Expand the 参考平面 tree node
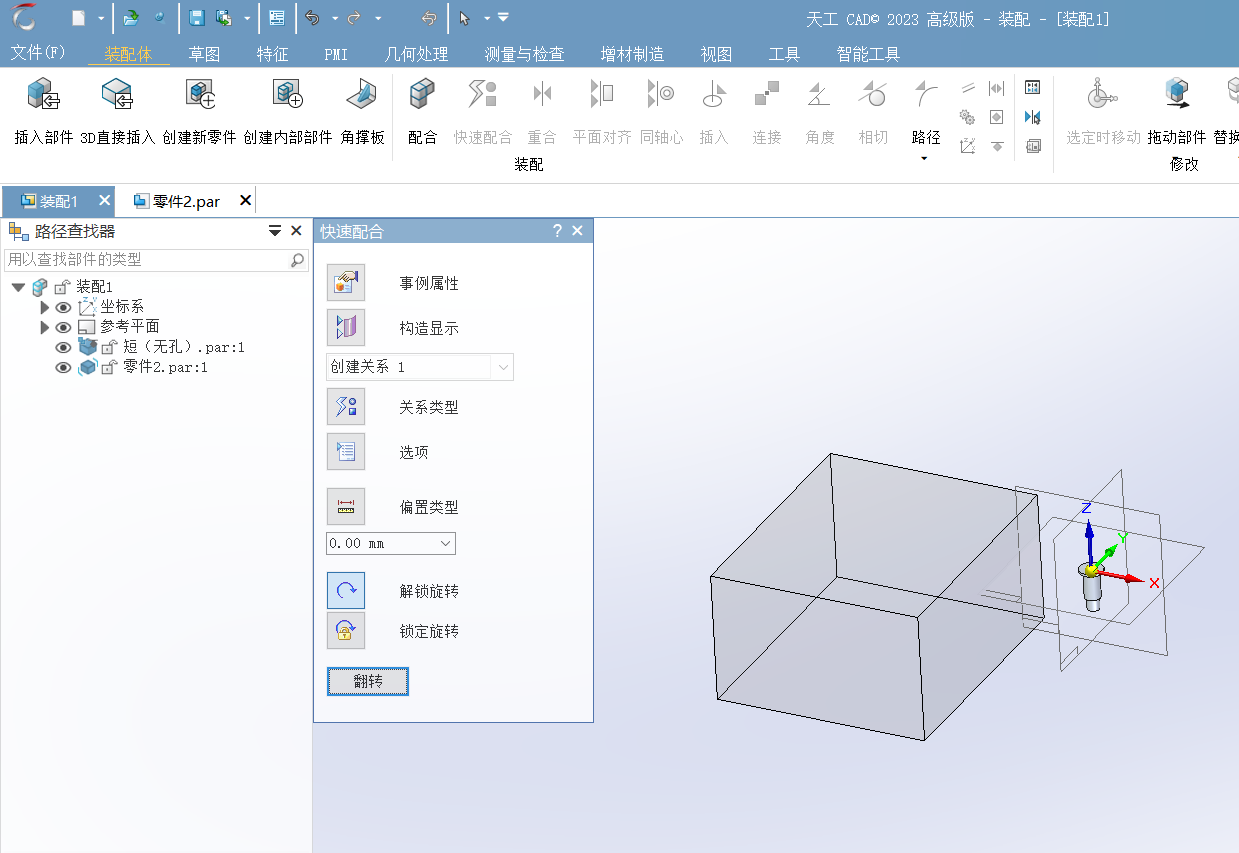The image size is (1239, 853). click(44, 327)
